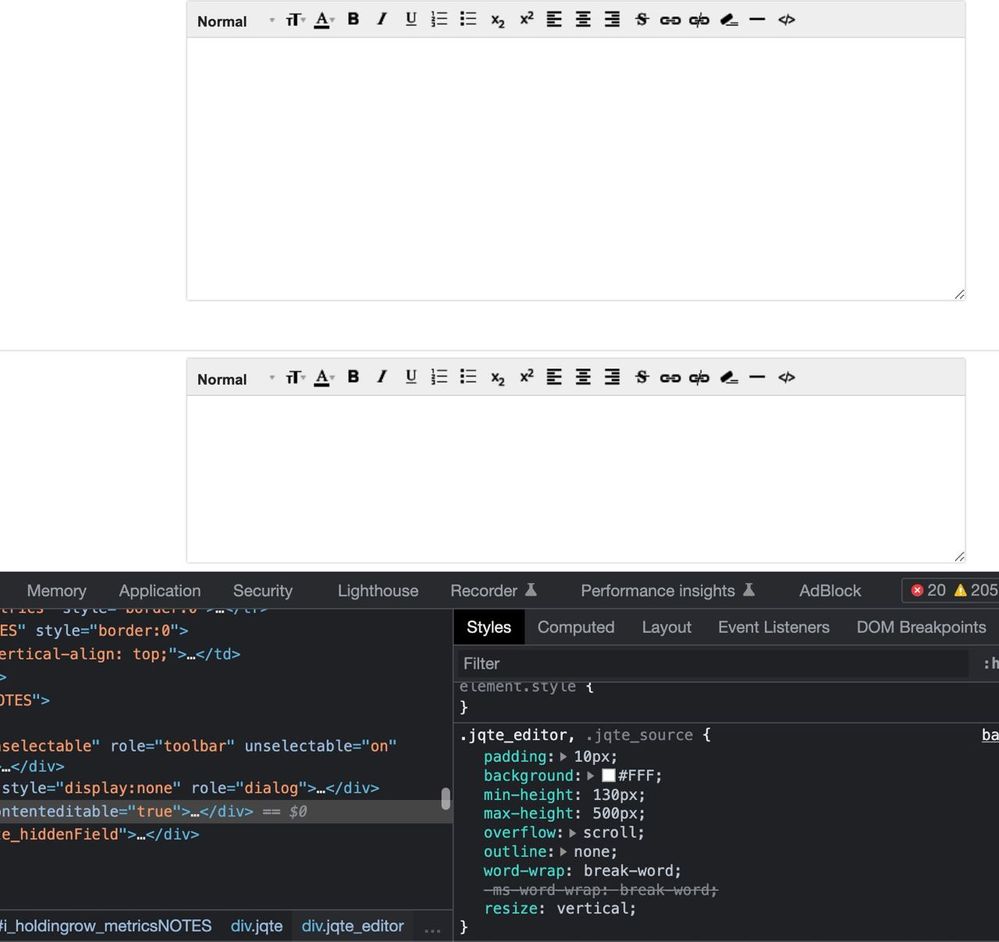Expand the padding property shorthand
Image resolution: width=999 pixels, height=942 pixels.
pyautogui.click(x=563, y=757)
